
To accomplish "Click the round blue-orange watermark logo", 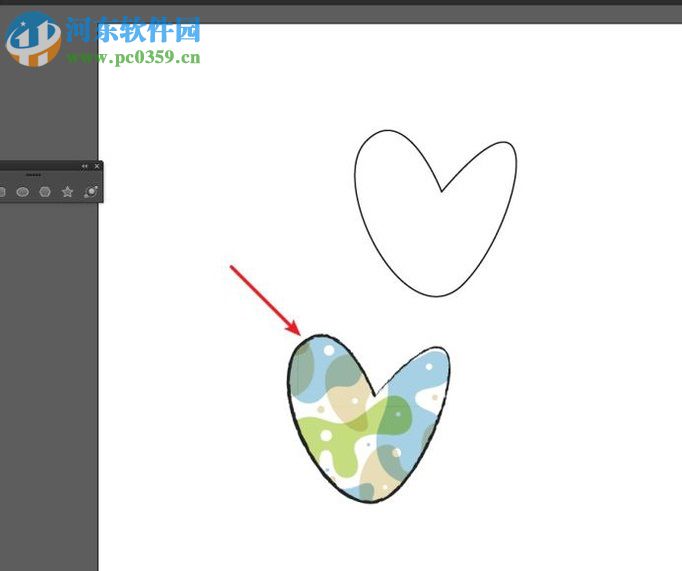I will 33,39.
